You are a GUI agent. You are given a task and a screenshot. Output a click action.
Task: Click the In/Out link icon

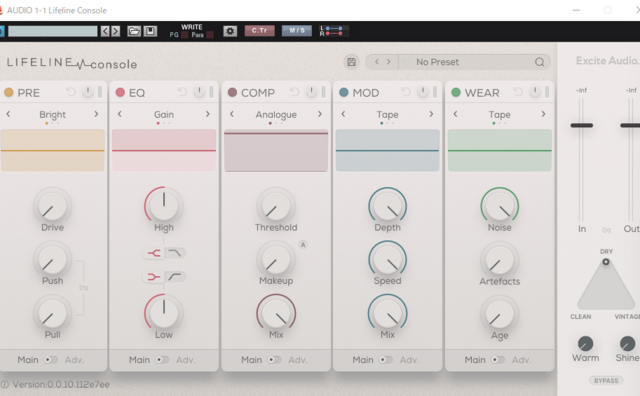pos(607,230)
